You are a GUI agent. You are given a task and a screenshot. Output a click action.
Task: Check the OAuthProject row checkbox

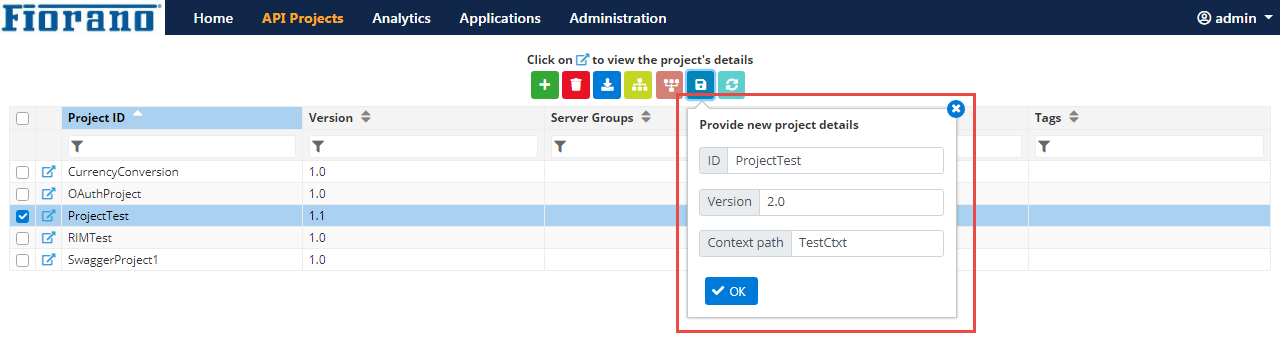pyautogui.click(x=22, y=194)
